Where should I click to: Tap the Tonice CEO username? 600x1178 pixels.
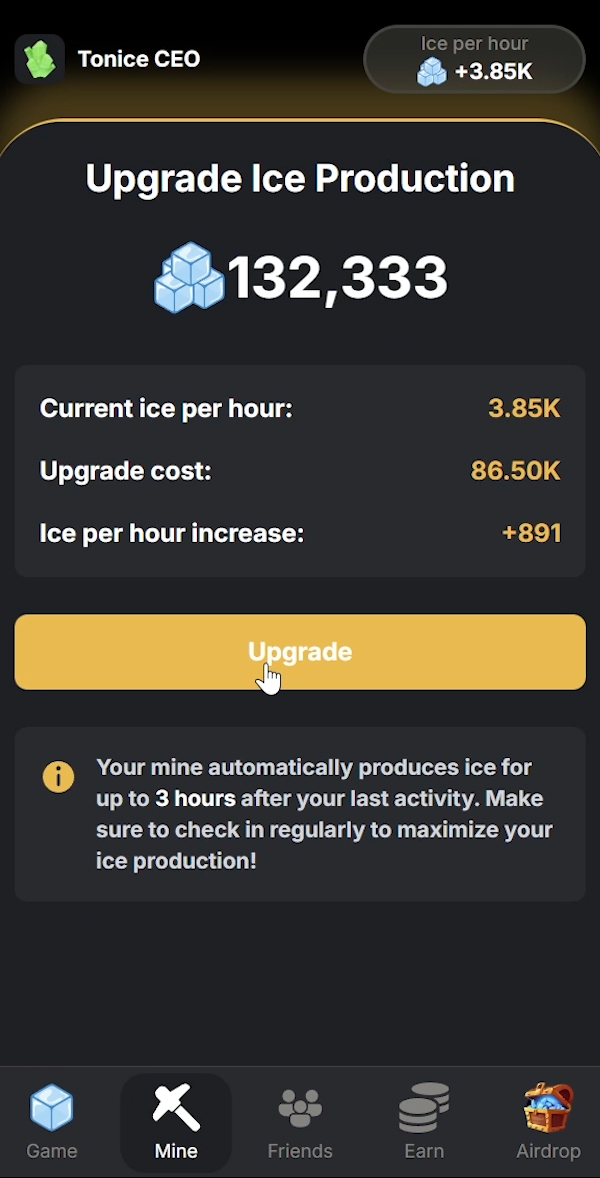click(x=137, y=59)
